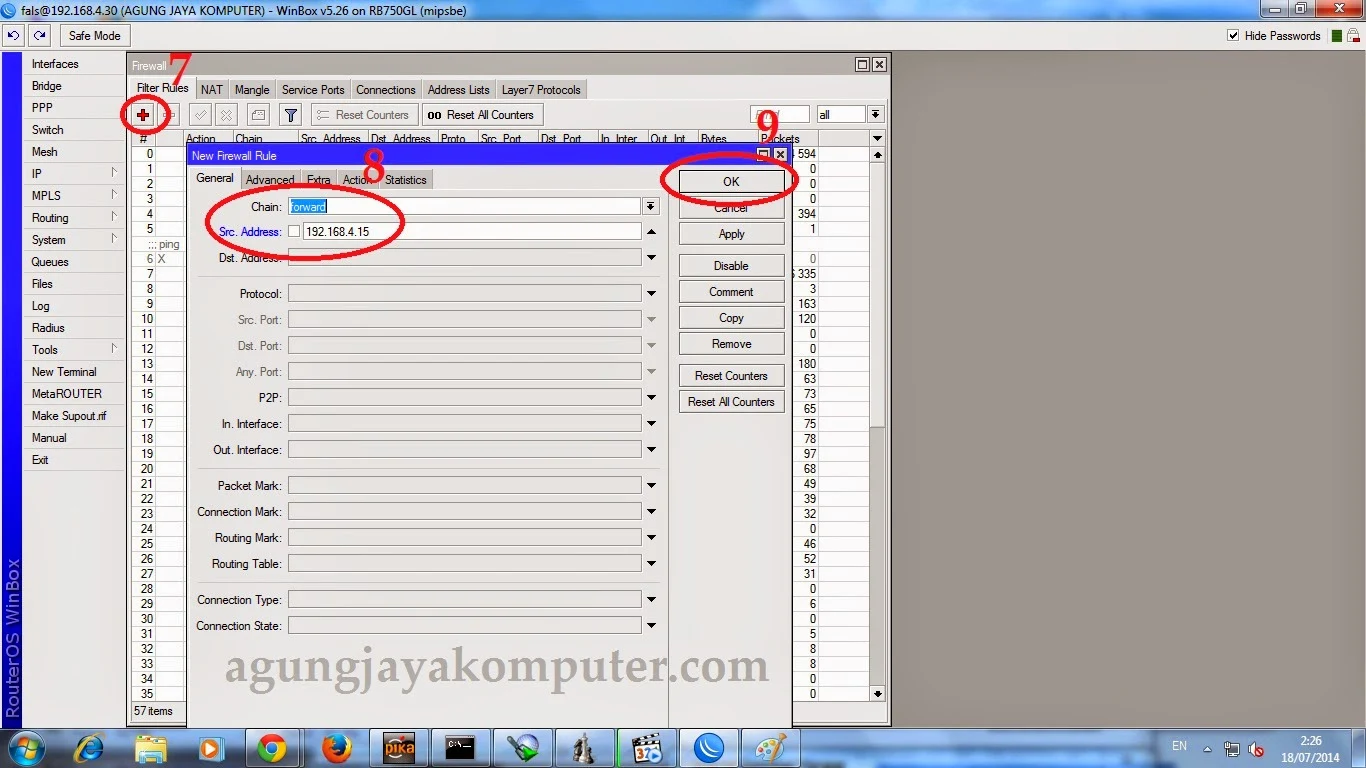Switch to the NAT tab
Image resolution: width=1366 pixels, height=768 pixels.
tap(212, 90)
